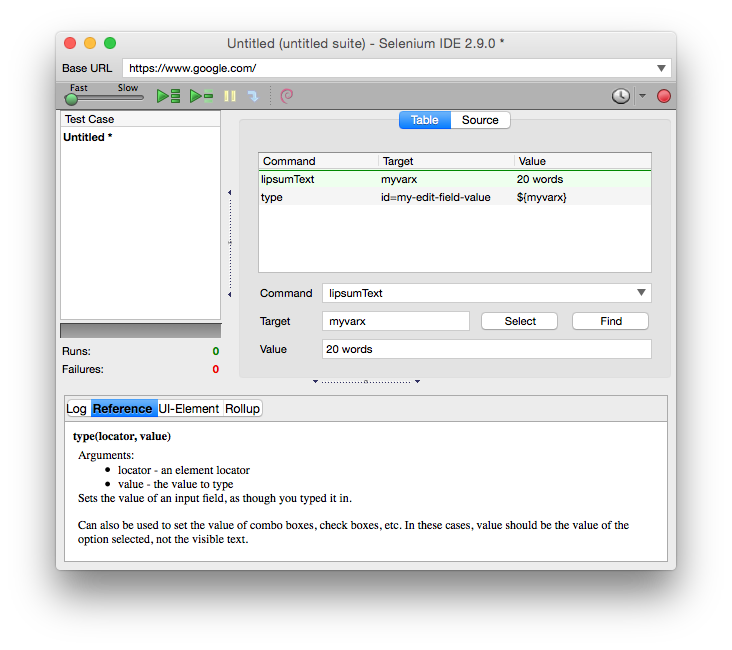732x650 pixels.
Task: Click right arrow on the horizontal splitter
Action: pos(417,382)
